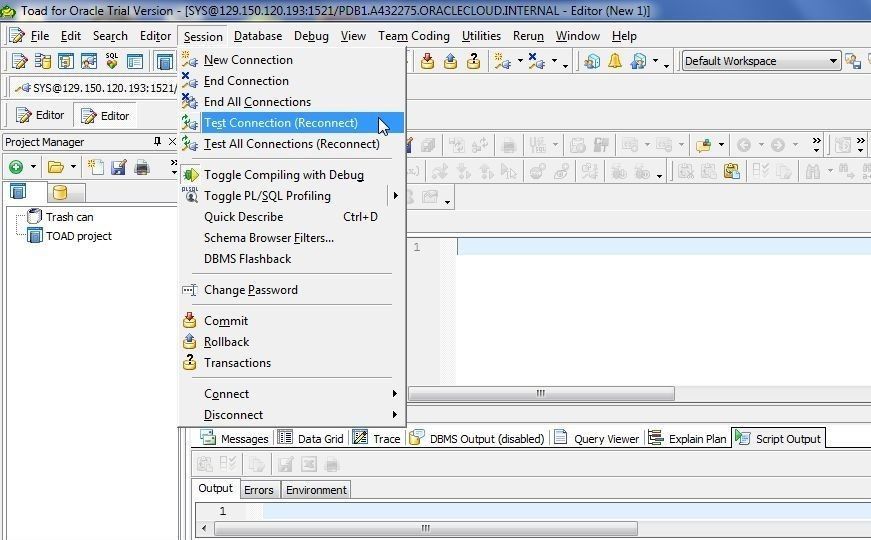Open the Schema Browser toolbar icon
Screen dimensions: 871x540
tap(43, 61)
